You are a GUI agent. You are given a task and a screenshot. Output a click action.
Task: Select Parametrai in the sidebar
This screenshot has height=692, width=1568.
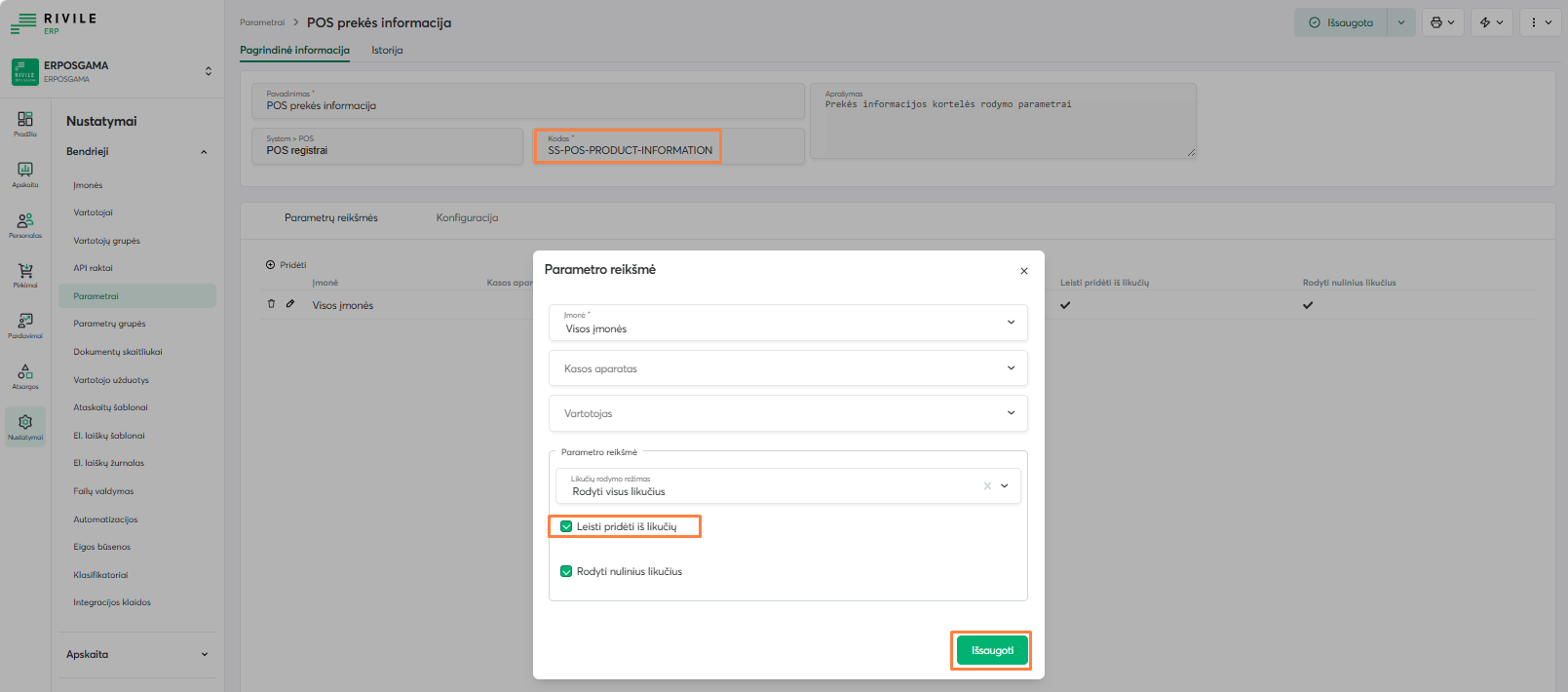point(137,296)
